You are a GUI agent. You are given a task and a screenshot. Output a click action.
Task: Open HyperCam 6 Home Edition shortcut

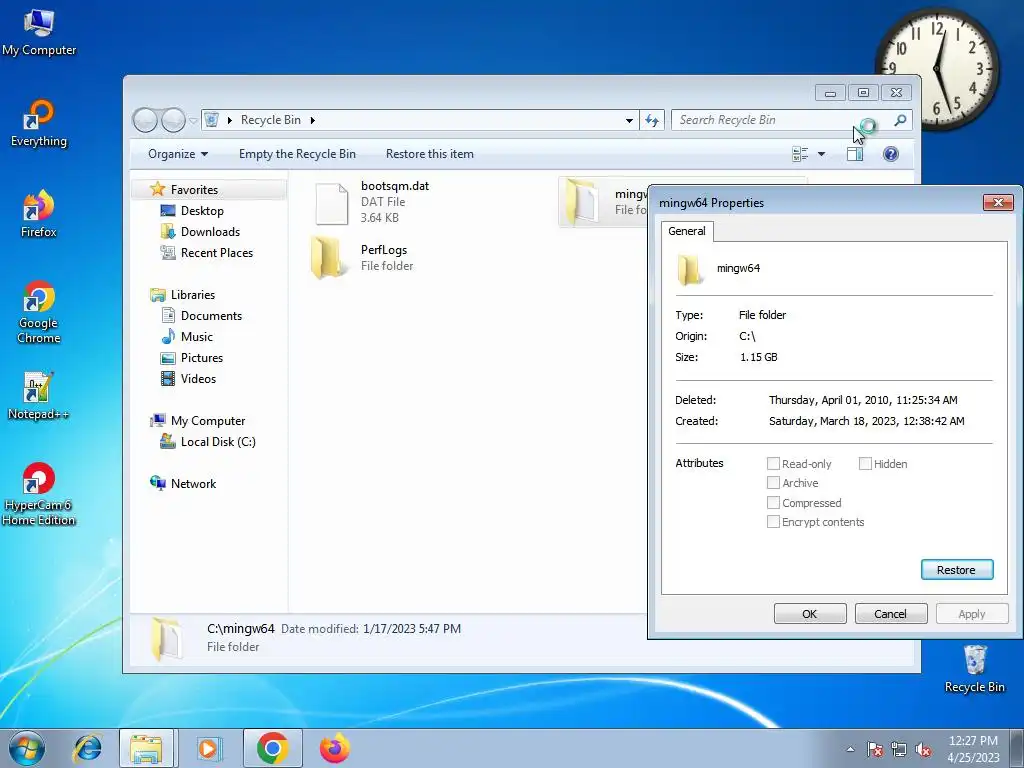(x=39, y=494)
